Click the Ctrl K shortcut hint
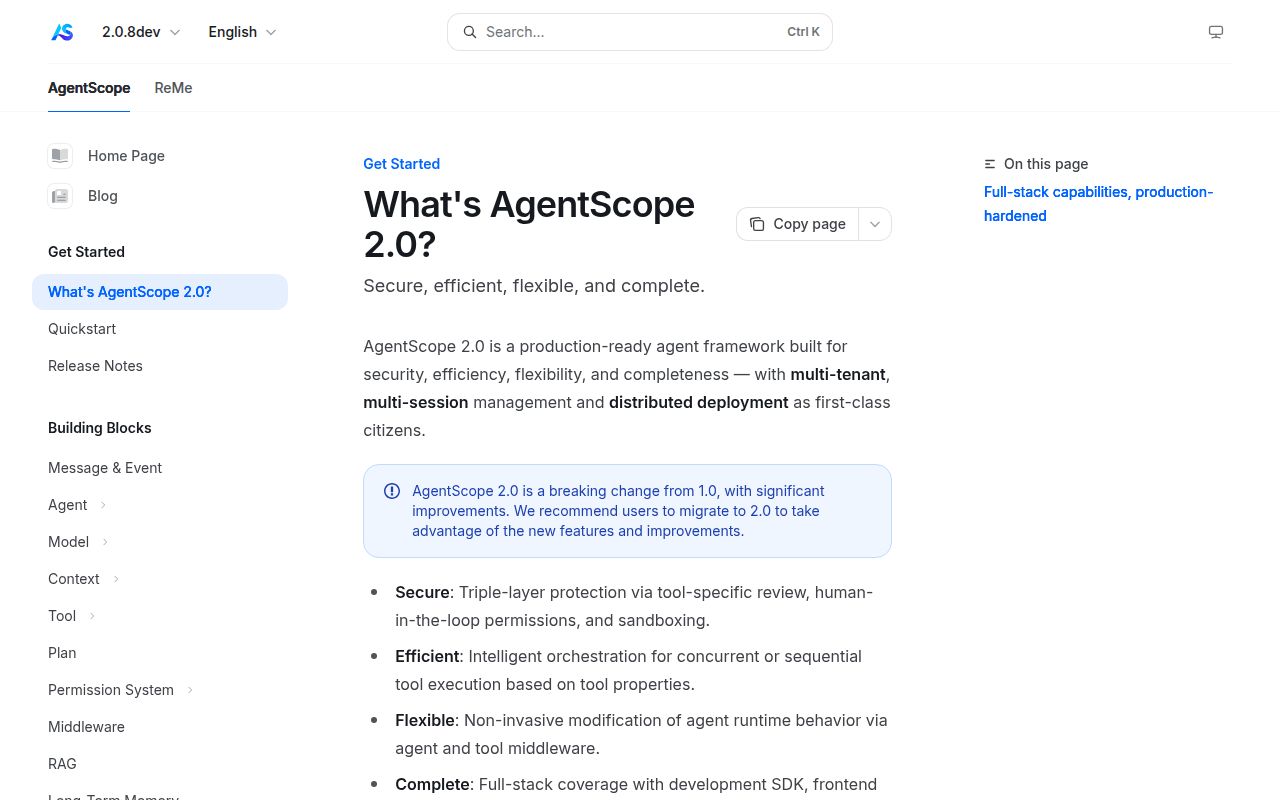This screenshot has height=800, width=1280. [x=803, y=32]
